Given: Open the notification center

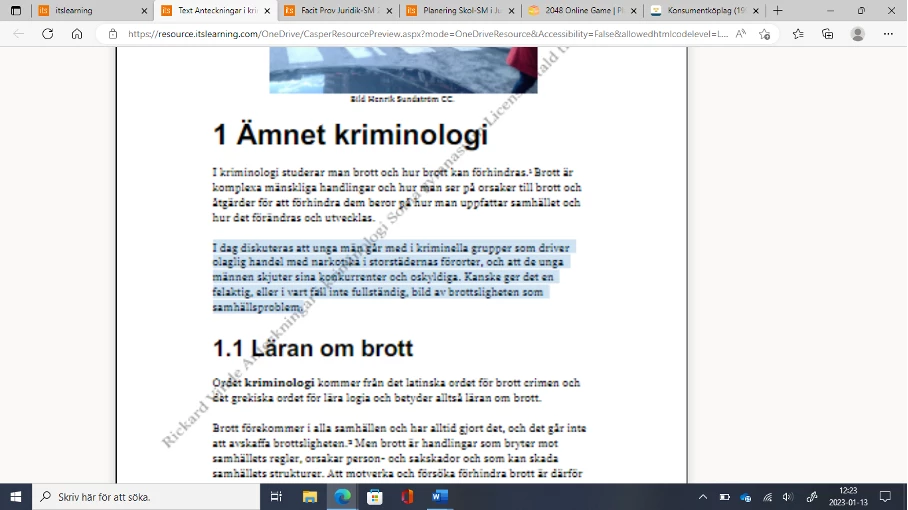Looking at the screenshot, I should point(885,497).
